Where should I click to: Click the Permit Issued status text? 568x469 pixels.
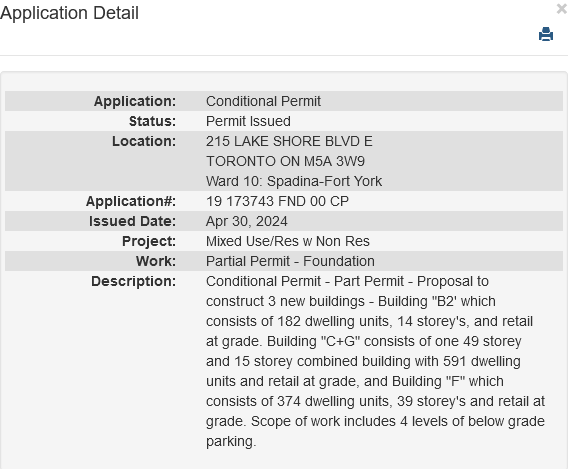248,121
